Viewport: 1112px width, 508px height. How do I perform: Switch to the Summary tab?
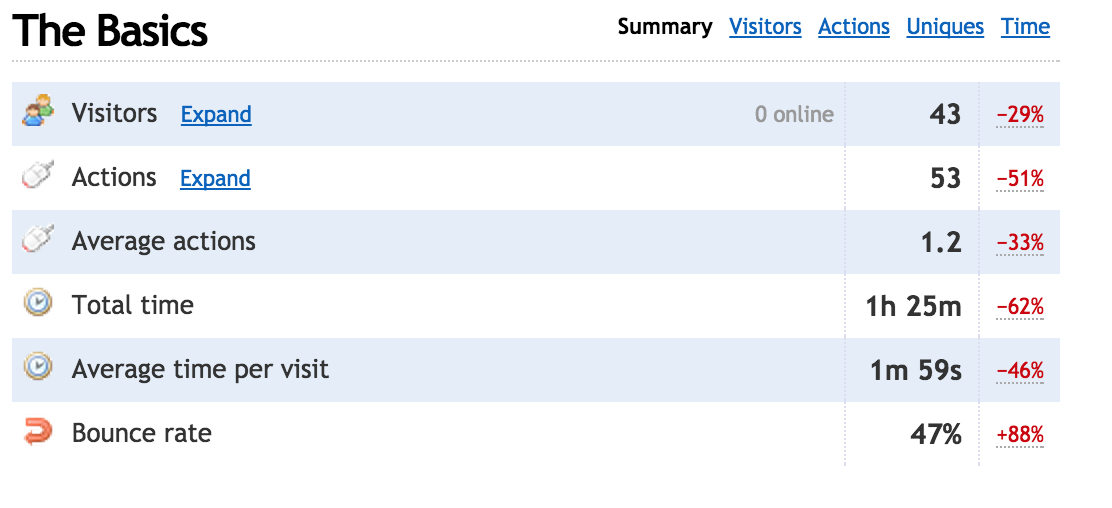coord(665,27)
